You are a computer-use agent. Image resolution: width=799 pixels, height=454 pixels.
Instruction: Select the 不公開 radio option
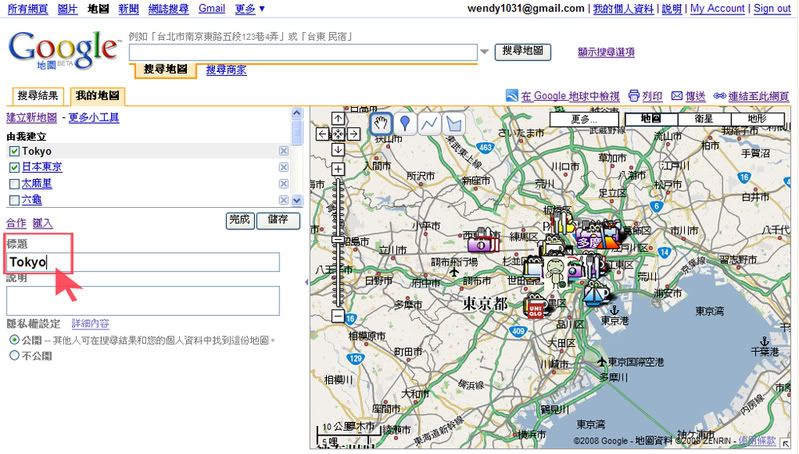(14, 355)
